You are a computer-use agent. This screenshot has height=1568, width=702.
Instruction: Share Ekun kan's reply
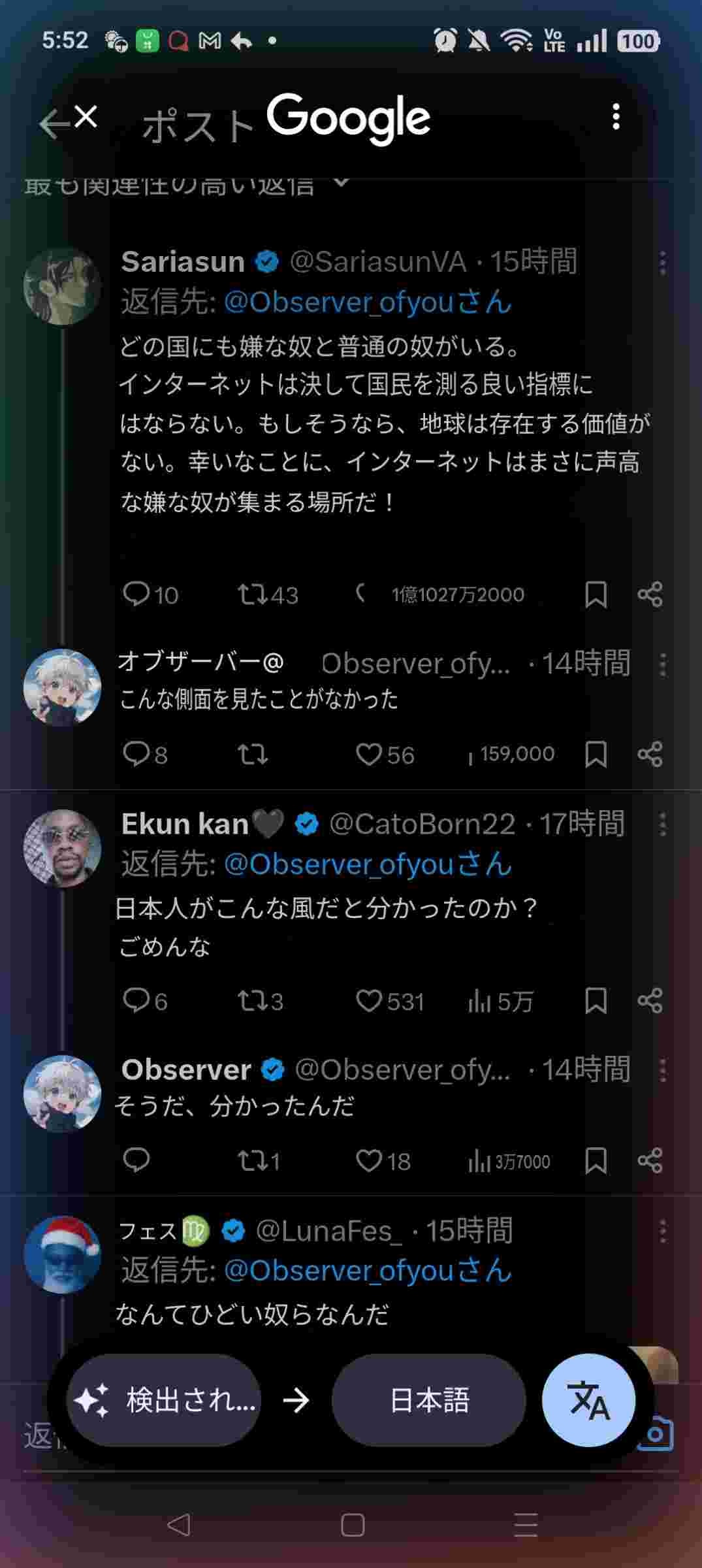650,1001
